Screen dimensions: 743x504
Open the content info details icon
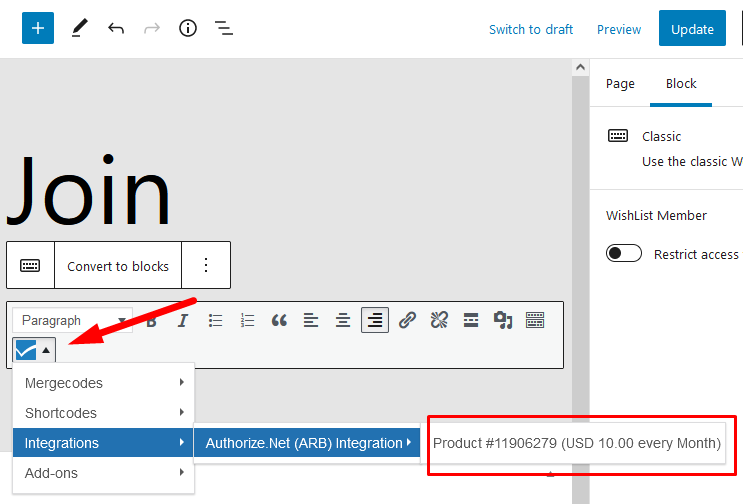(188, 28)
